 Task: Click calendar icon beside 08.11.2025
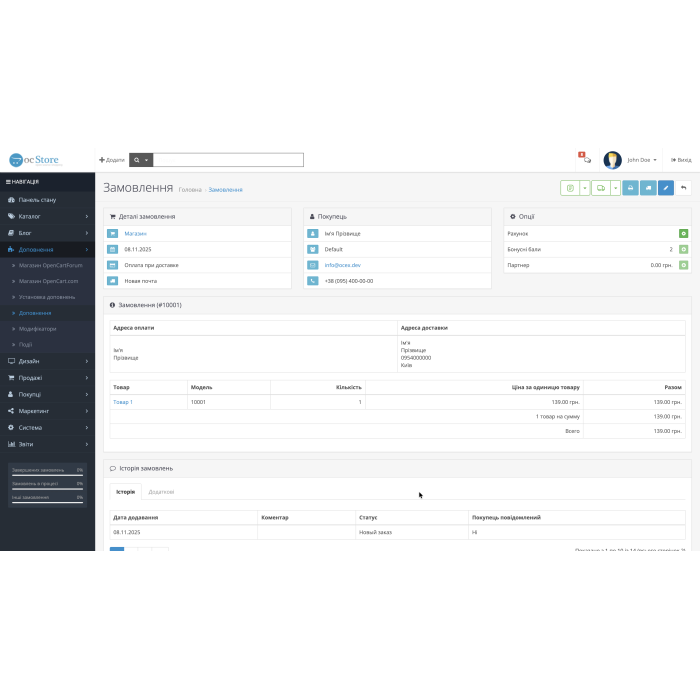coord(112,249)
